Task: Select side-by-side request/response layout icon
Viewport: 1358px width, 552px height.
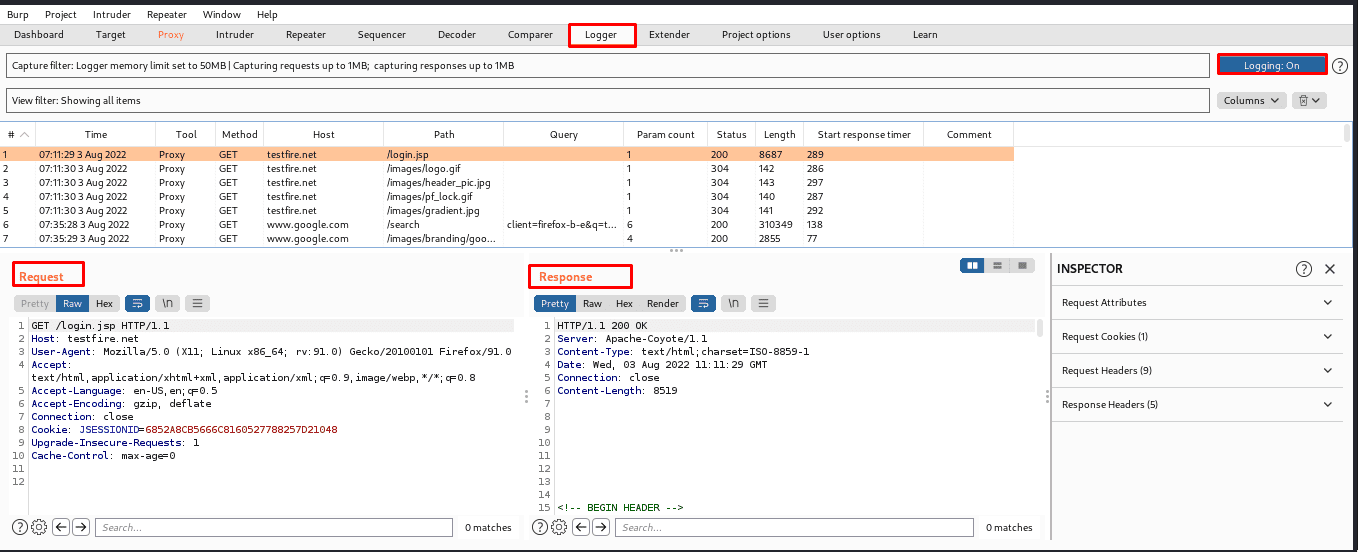Action: pyautogui.click(x=972, y=265)
